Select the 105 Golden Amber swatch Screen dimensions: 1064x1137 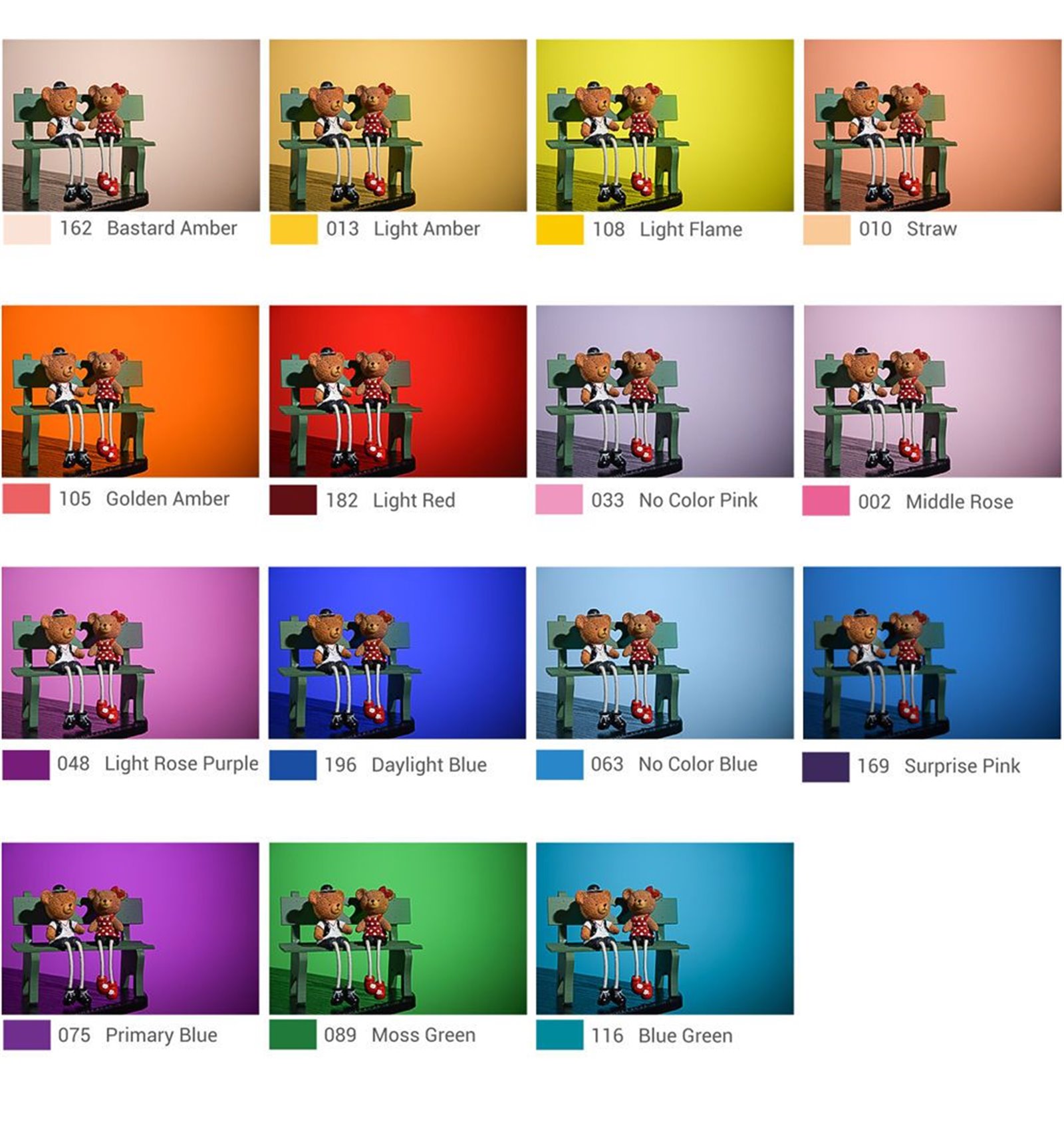[x=26, y=499]
